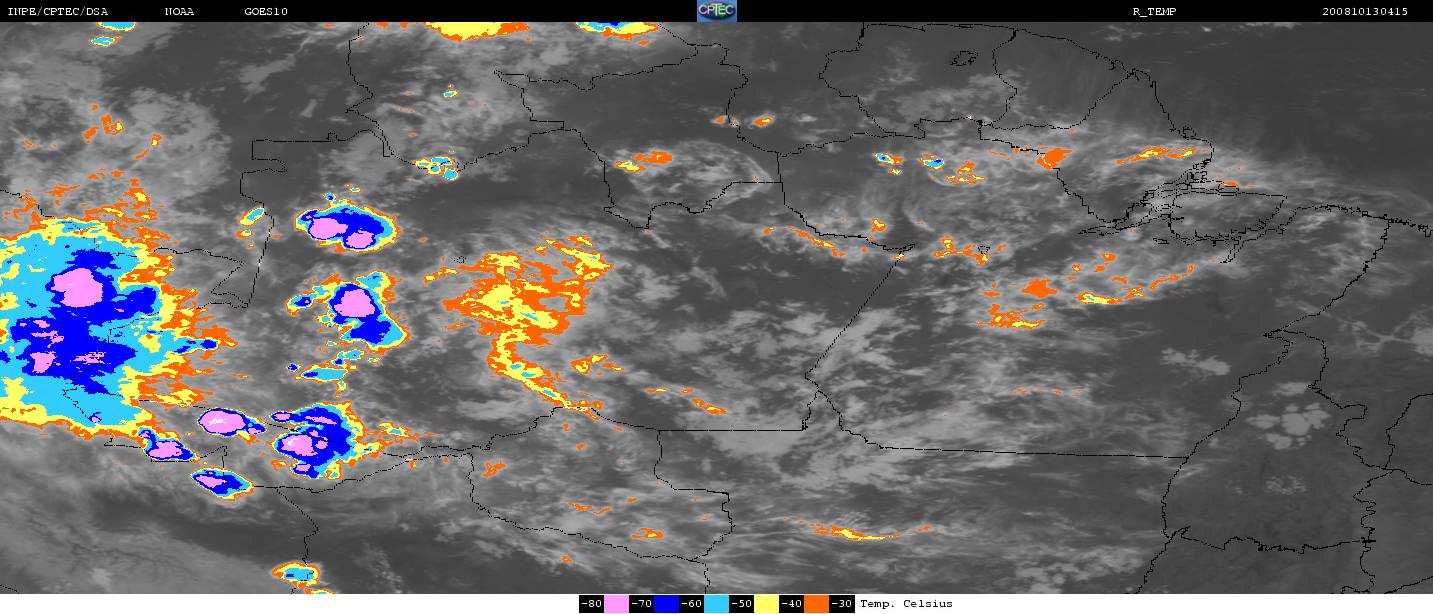Click the pink legend color swatch
Viewport: 1433px width, 614px height.
pyautogui.click(x=616, y=604)
